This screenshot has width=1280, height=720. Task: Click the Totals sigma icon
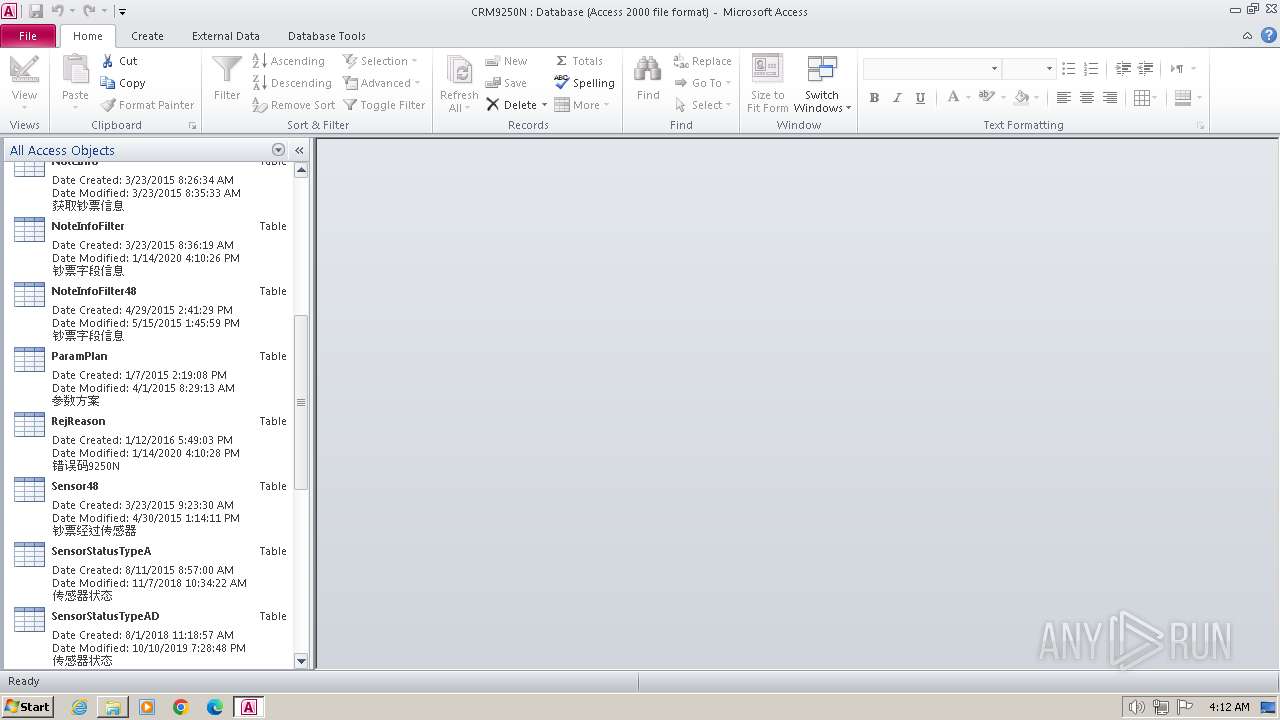coord(562,61)
